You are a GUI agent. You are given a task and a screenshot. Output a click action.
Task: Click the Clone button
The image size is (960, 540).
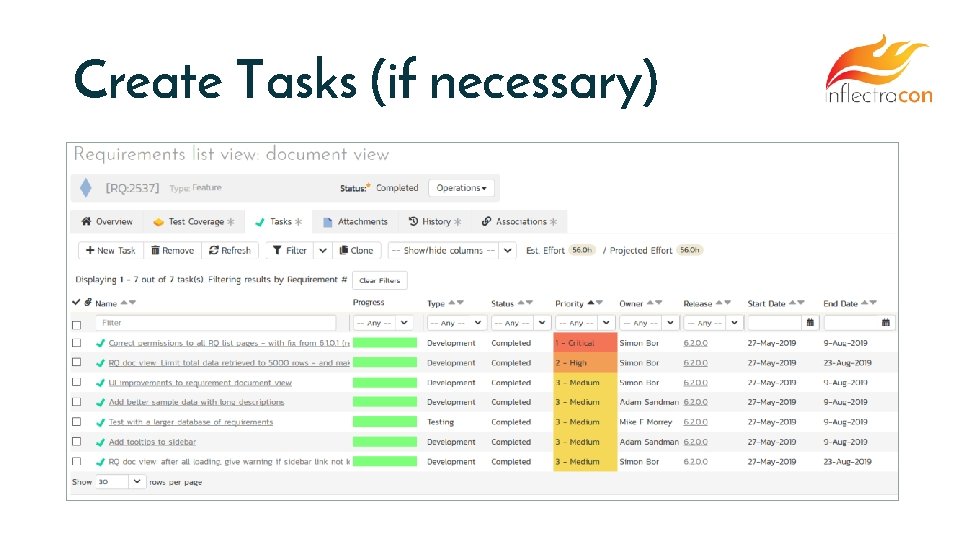(356, 250)
